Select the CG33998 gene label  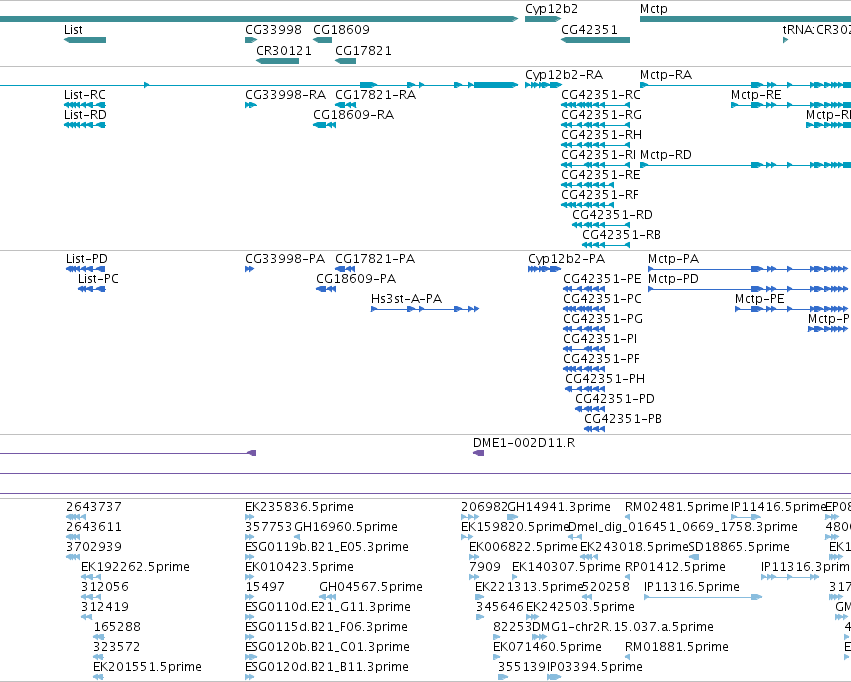[273, 29]
